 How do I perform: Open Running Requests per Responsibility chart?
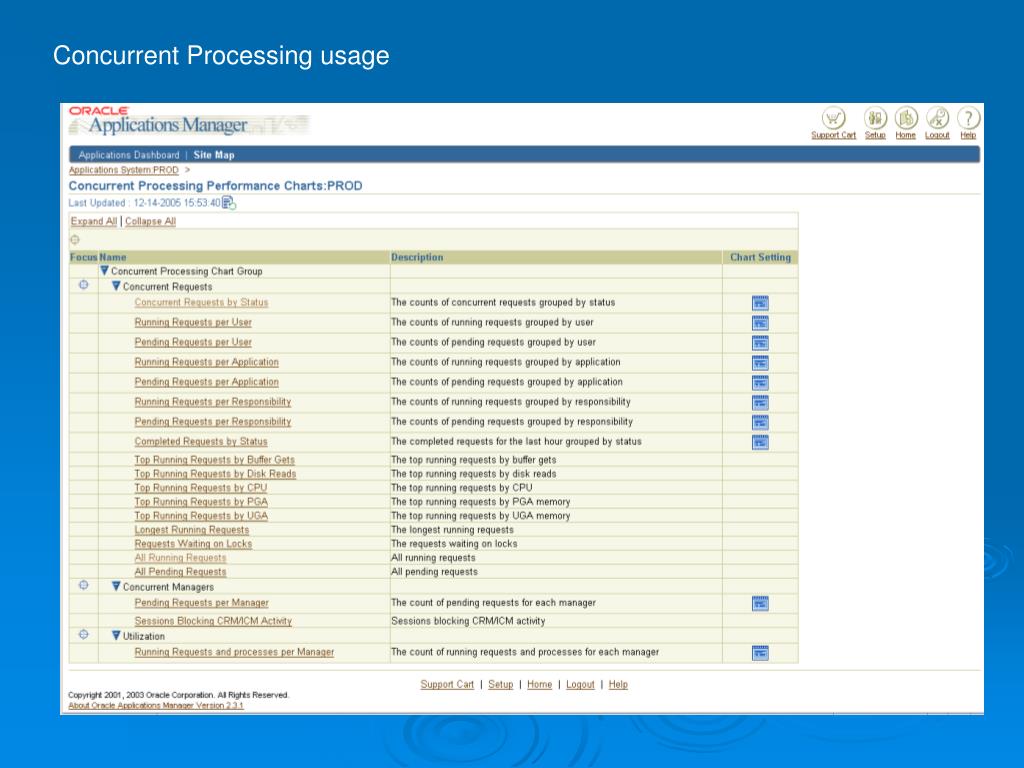(x=213, y=402)
